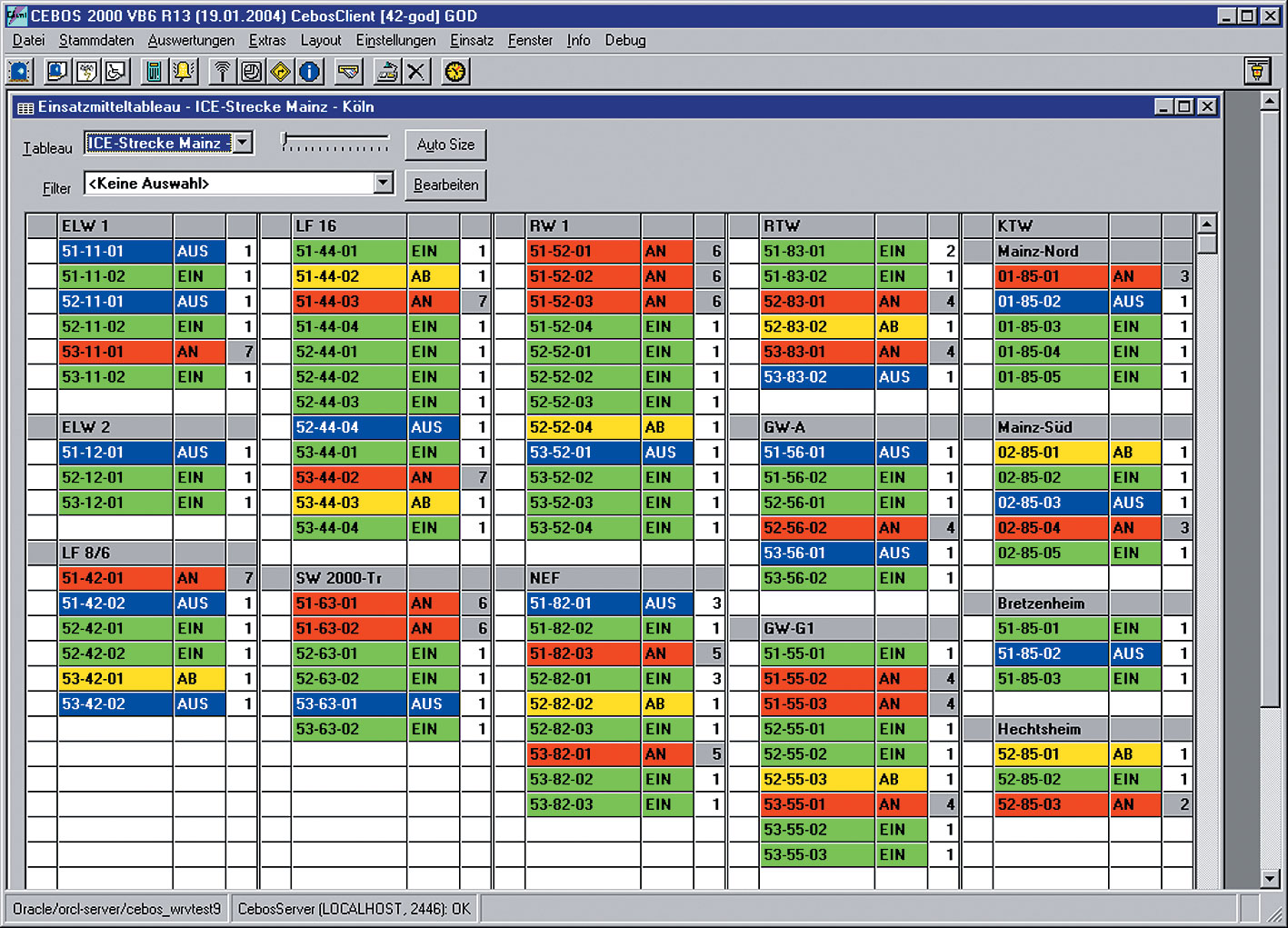This screenshot has width=1288, height=928.
Task: Click the blue siren light toolbar icon
Action: click(20, 71)
